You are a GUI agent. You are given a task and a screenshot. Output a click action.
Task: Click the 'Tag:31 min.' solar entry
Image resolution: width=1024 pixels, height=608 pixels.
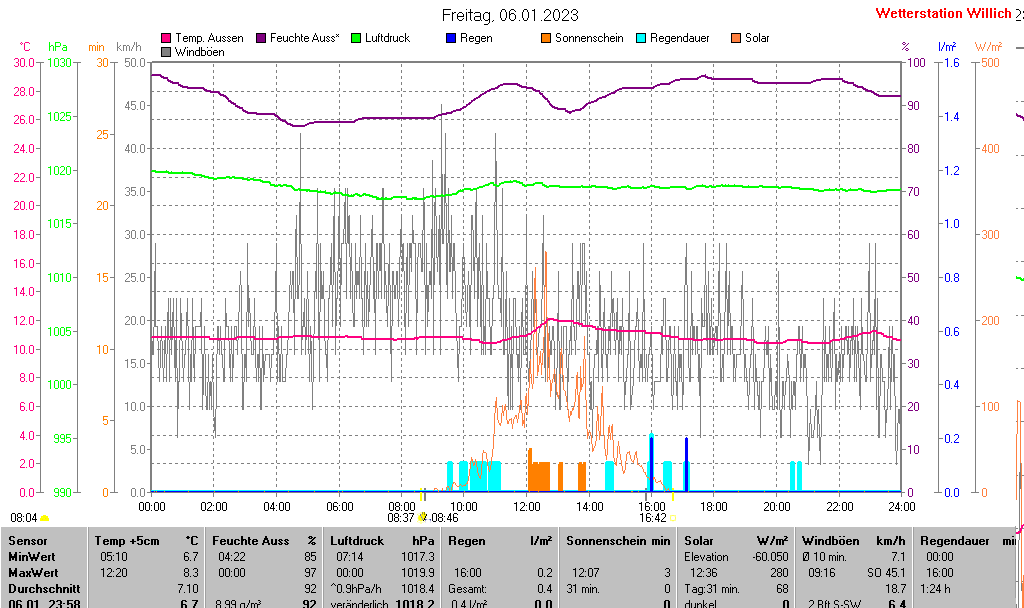pos(712,588)
